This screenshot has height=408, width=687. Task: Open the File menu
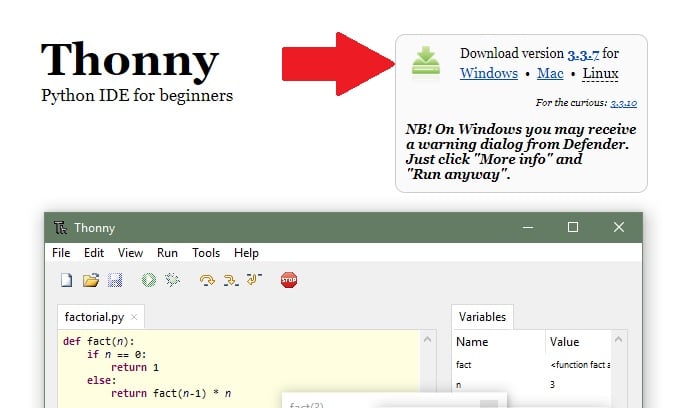pyautogui.click(x=61, y=253)
